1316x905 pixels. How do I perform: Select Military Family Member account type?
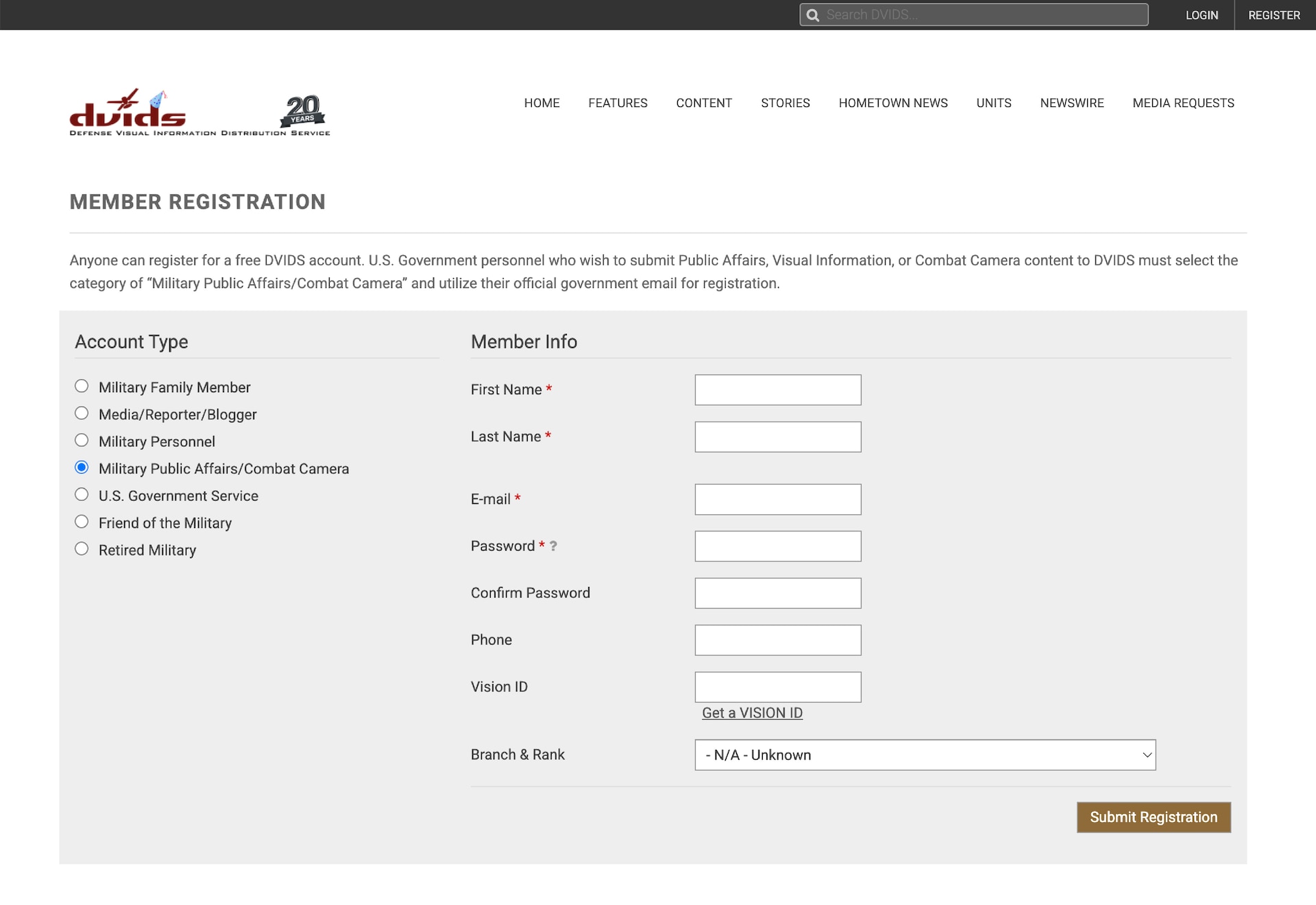(x=82, y=387)
